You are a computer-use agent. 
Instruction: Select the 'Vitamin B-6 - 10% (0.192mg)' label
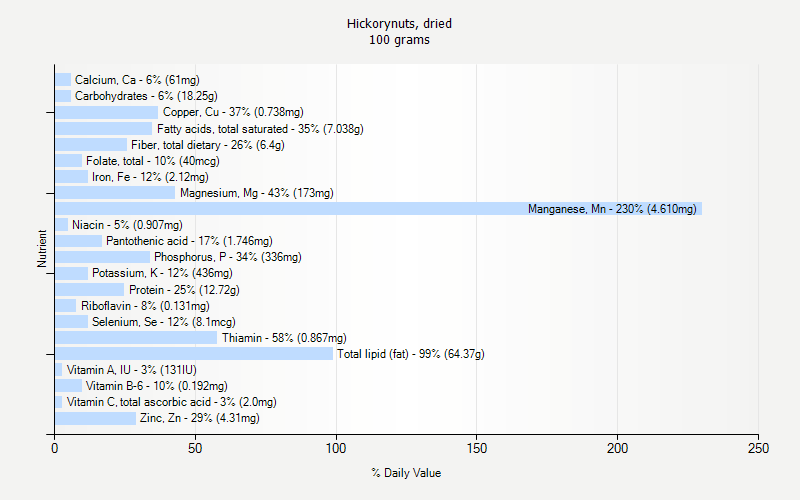(157, 386)
